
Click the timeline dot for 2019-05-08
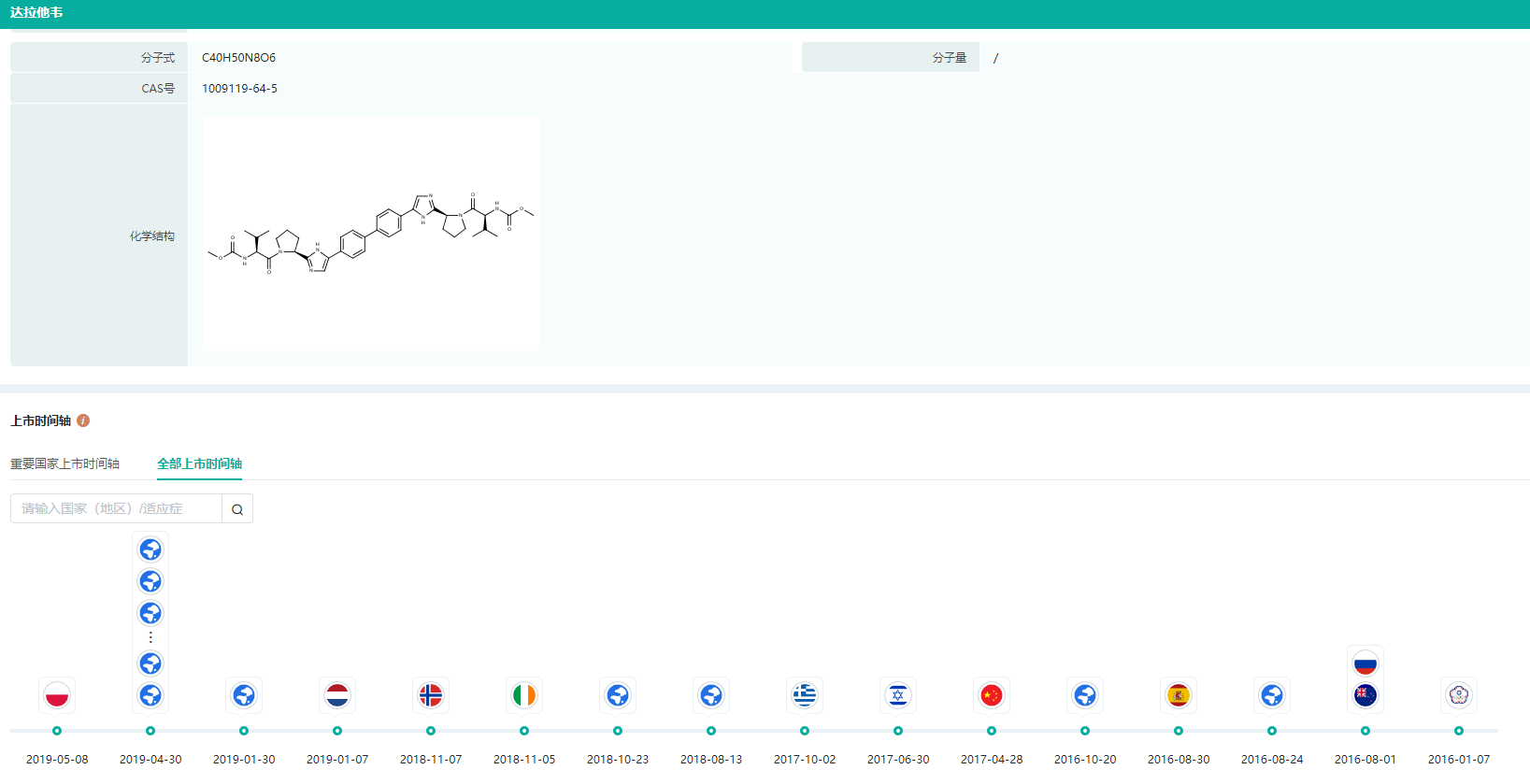click(57, 731)
